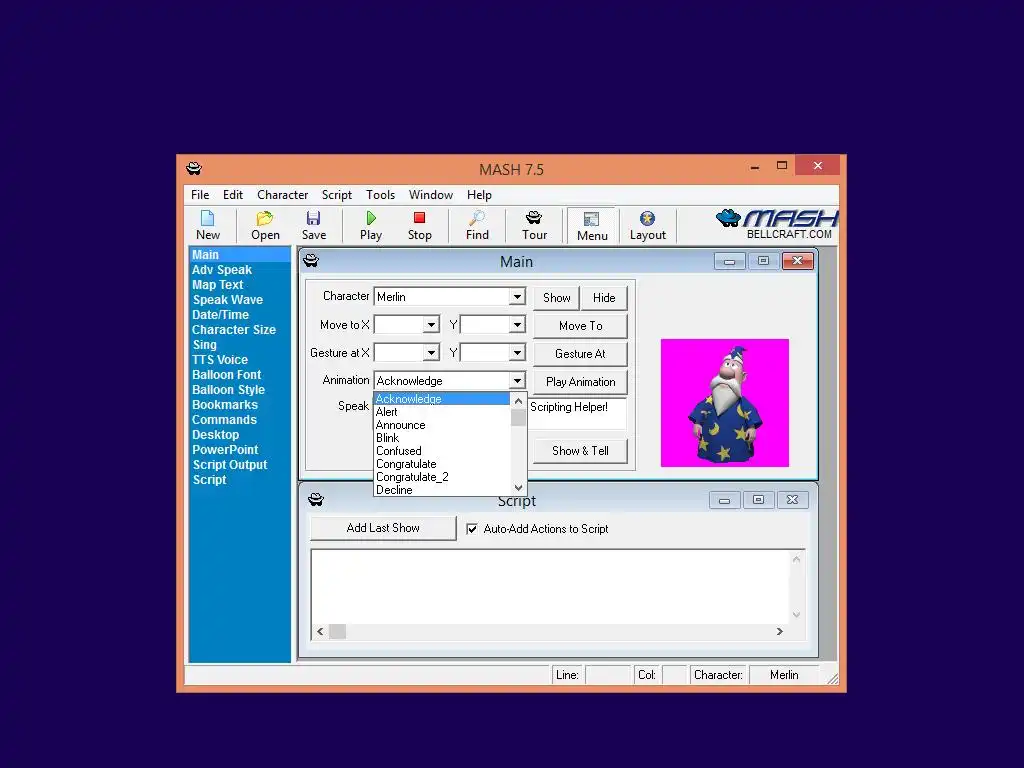
Task: Open the Gesture at X dropdown
Action: 431,353
